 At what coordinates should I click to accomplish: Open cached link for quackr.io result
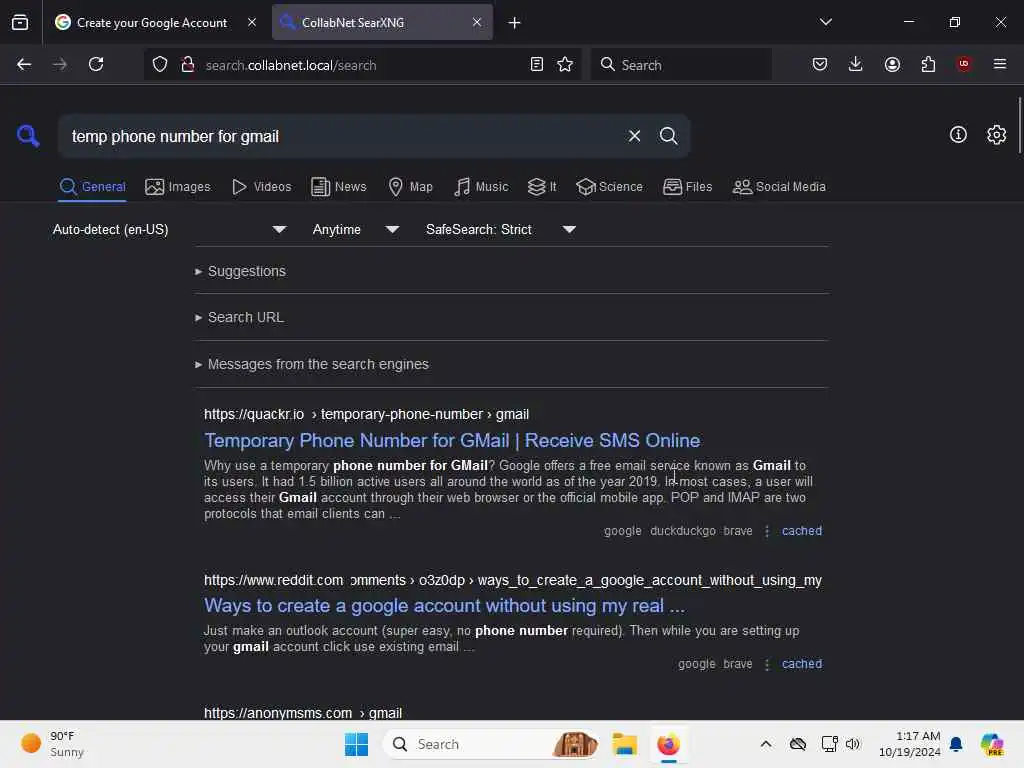pos(802,531)
